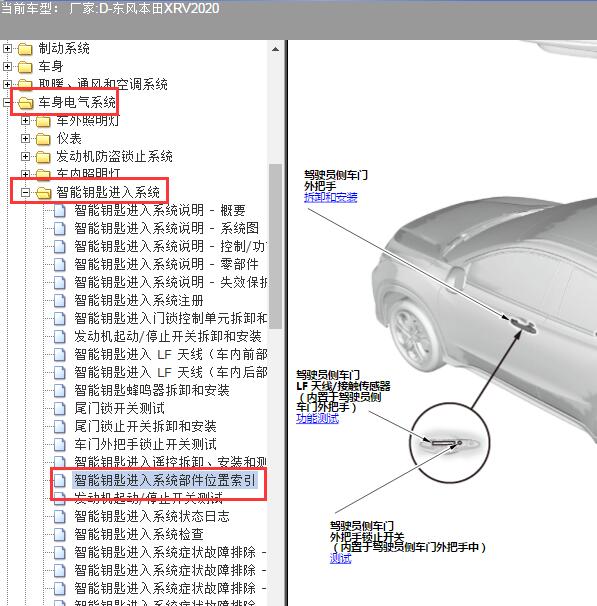Select the 制动系统 tree node
The height and width of the screenshot is (606, 597).
point(64,48)
